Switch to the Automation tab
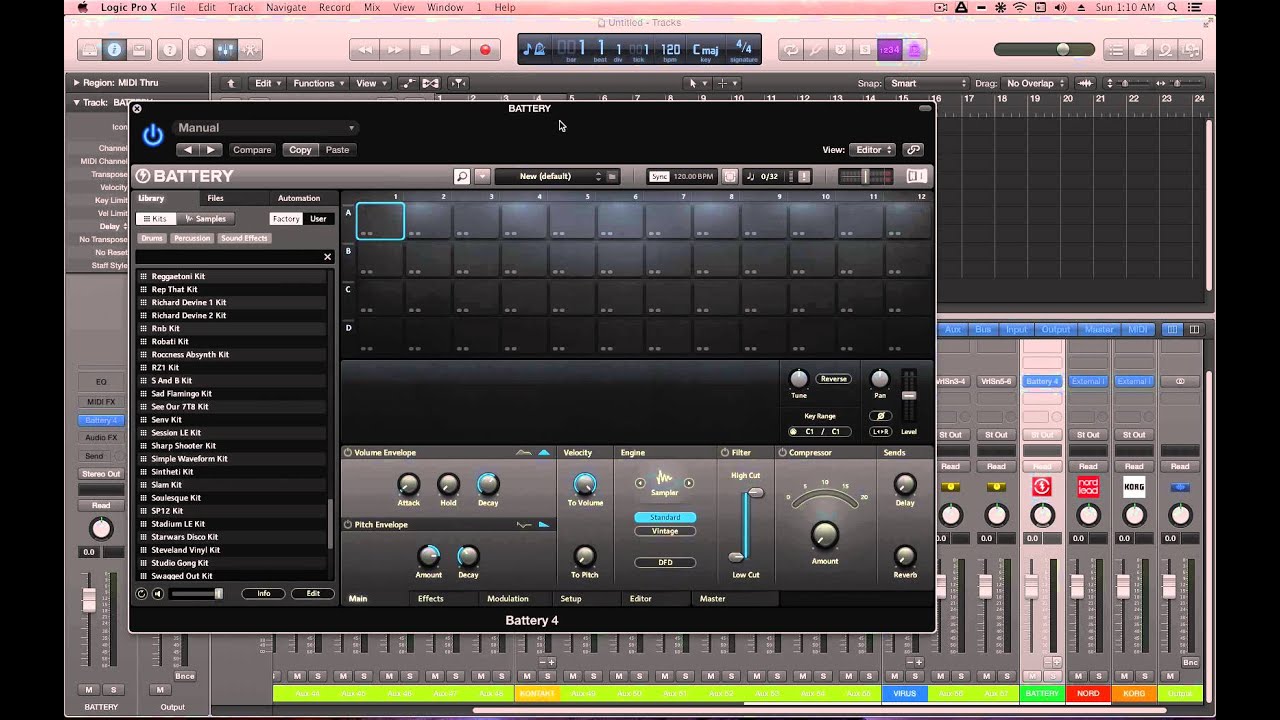Image resolution: width=1280 pixels, height=720 pixels. point(299,198)
